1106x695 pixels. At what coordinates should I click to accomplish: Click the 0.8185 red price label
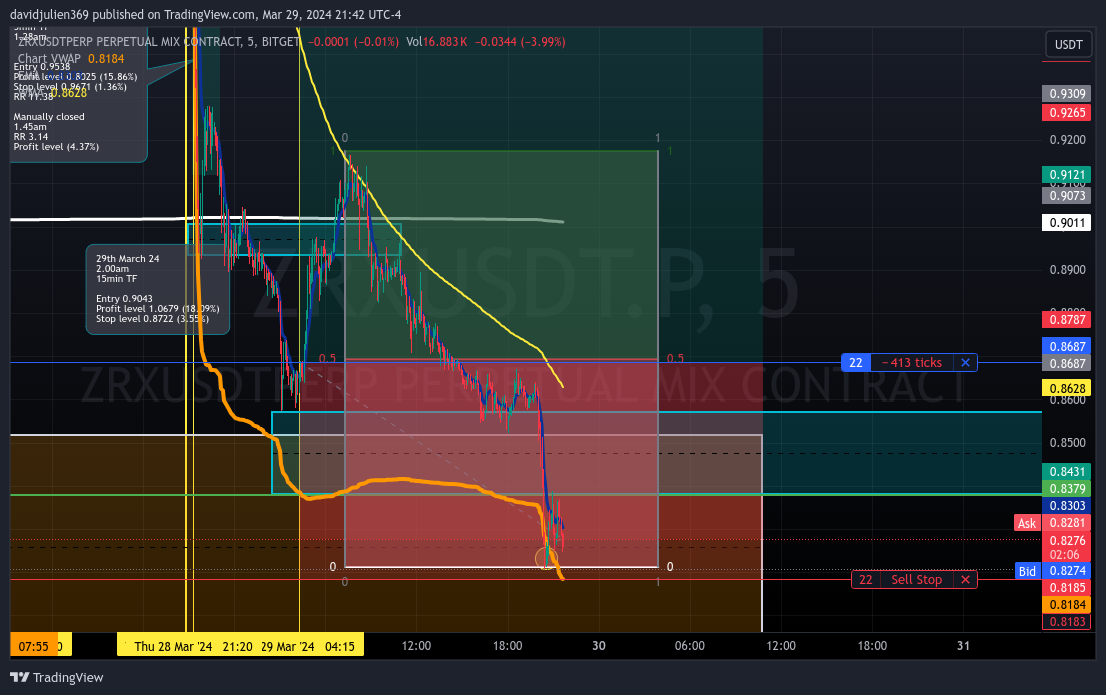[1066, 588]
